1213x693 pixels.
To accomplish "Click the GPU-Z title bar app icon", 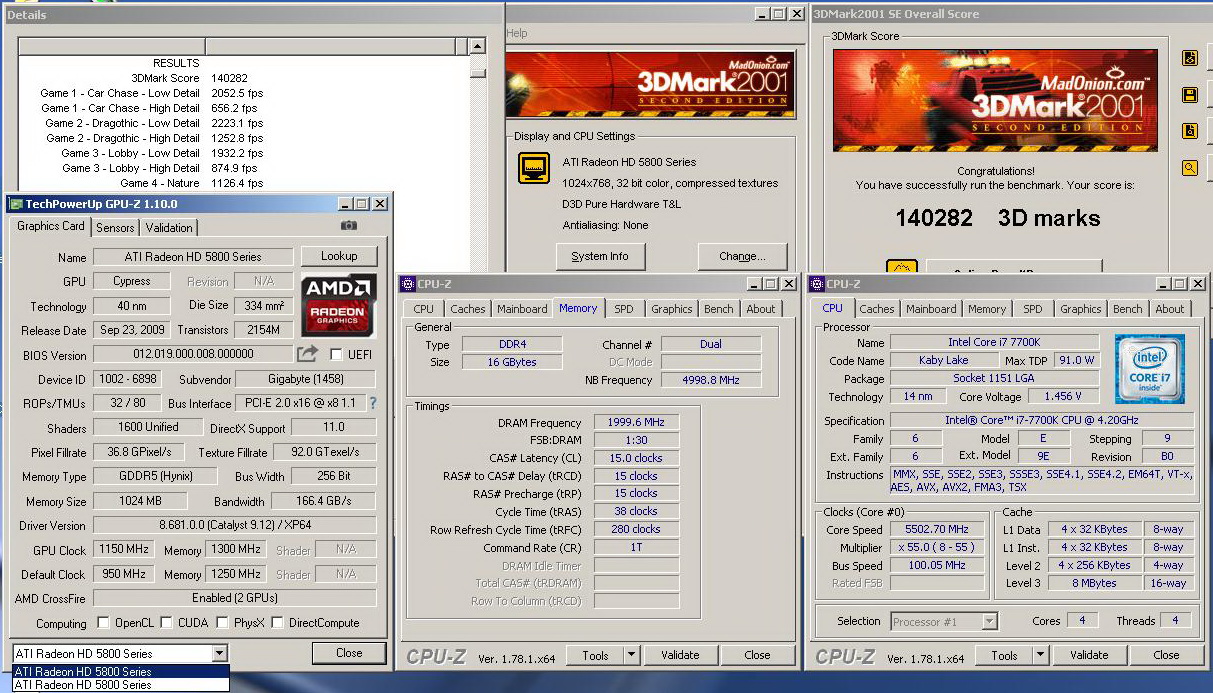I will coord(16,204).
